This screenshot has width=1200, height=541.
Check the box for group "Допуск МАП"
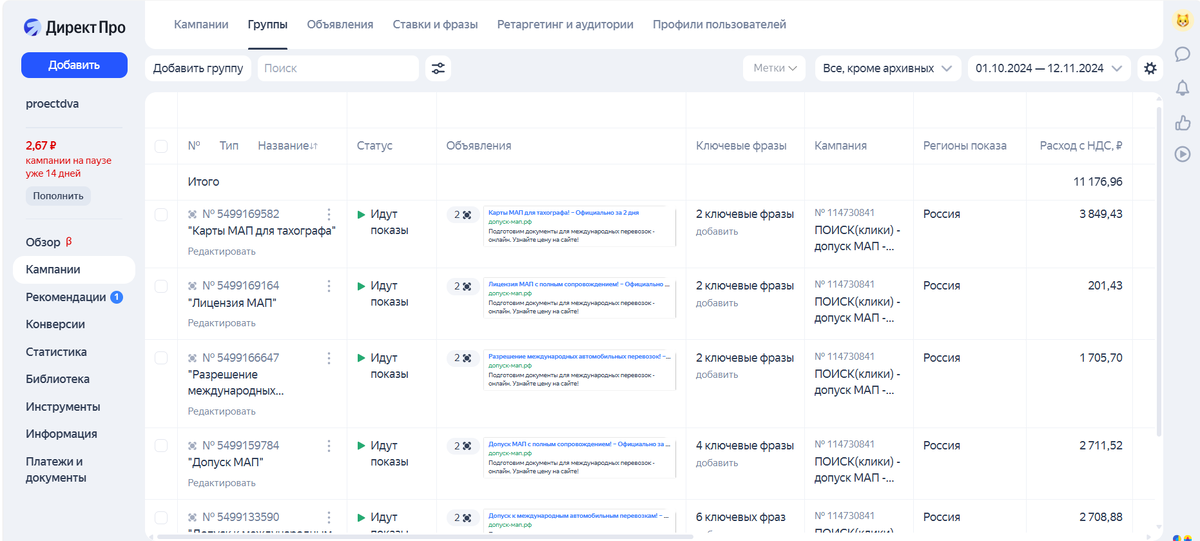click(161, 445)
